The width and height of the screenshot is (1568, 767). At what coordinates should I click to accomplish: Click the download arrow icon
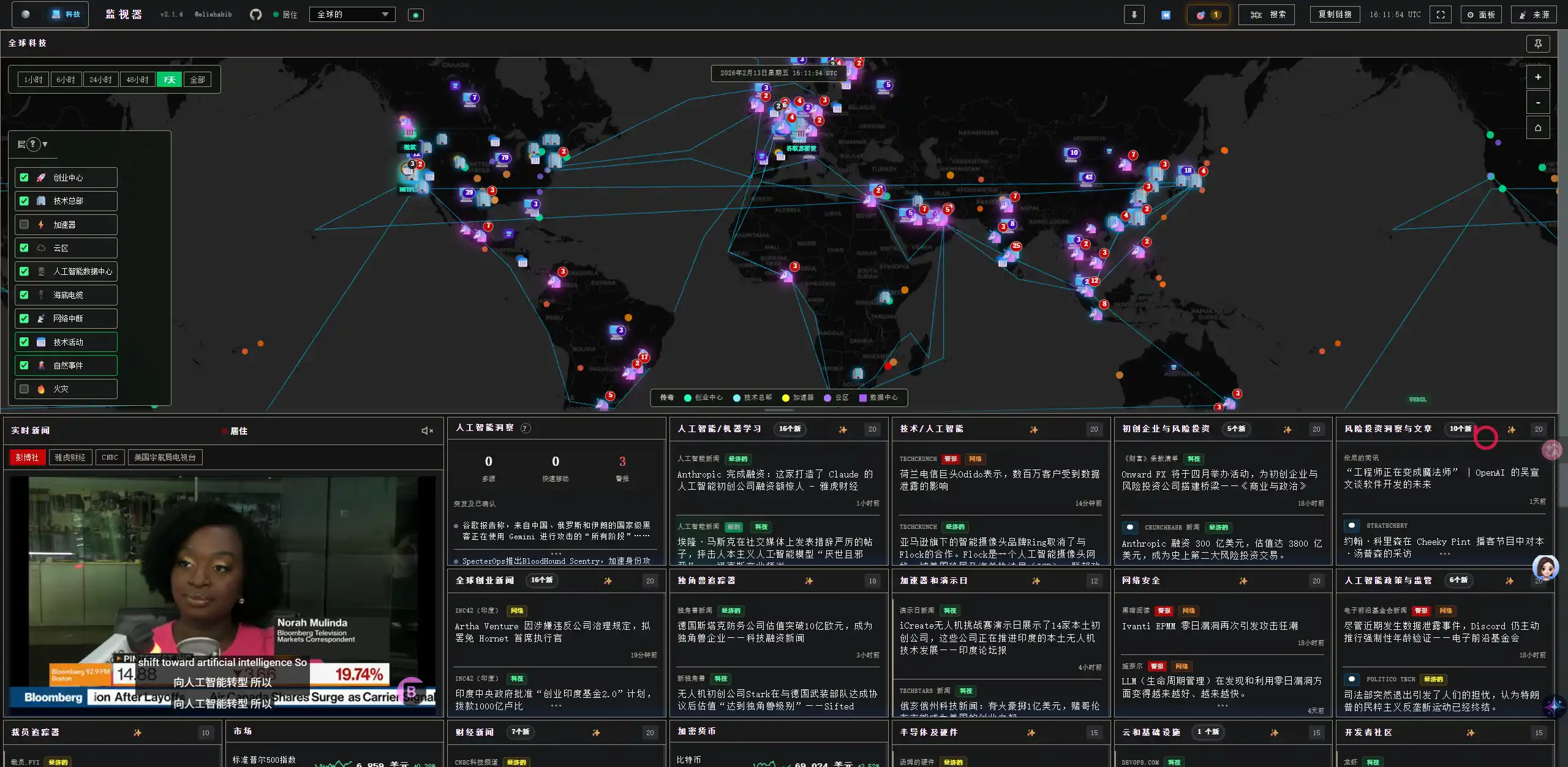click(1134, 15)
